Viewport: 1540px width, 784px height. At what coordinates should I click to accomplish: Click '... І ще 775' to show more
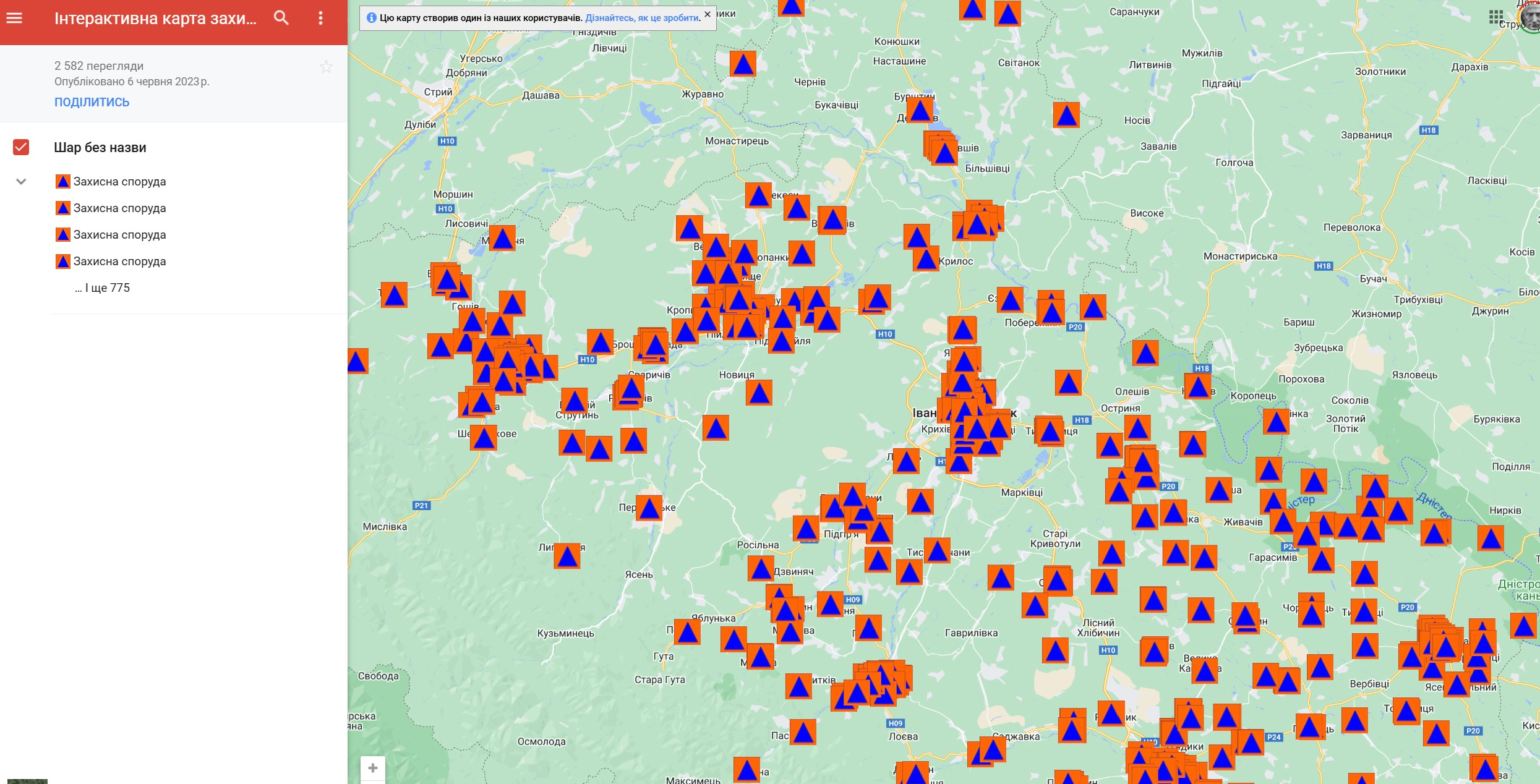pos(102,288)
